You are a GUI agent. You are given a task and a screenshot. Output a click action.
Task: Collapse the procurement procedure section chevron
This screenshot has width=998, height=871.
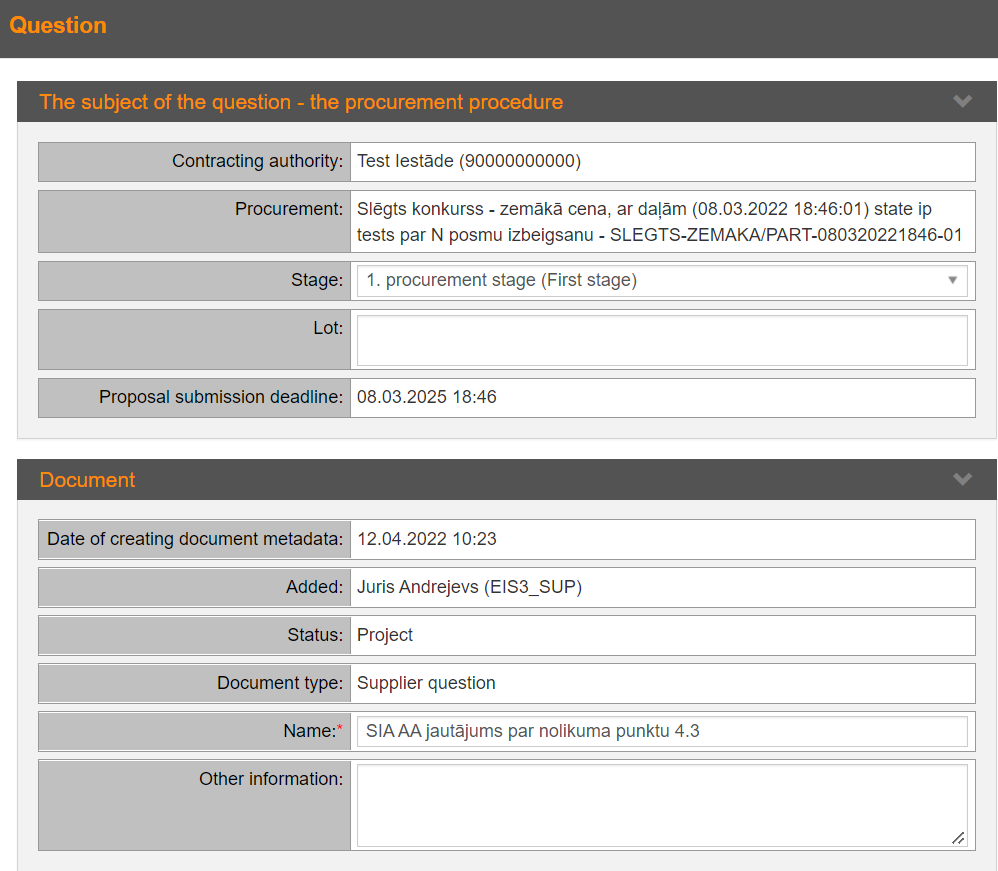point(962,102)
